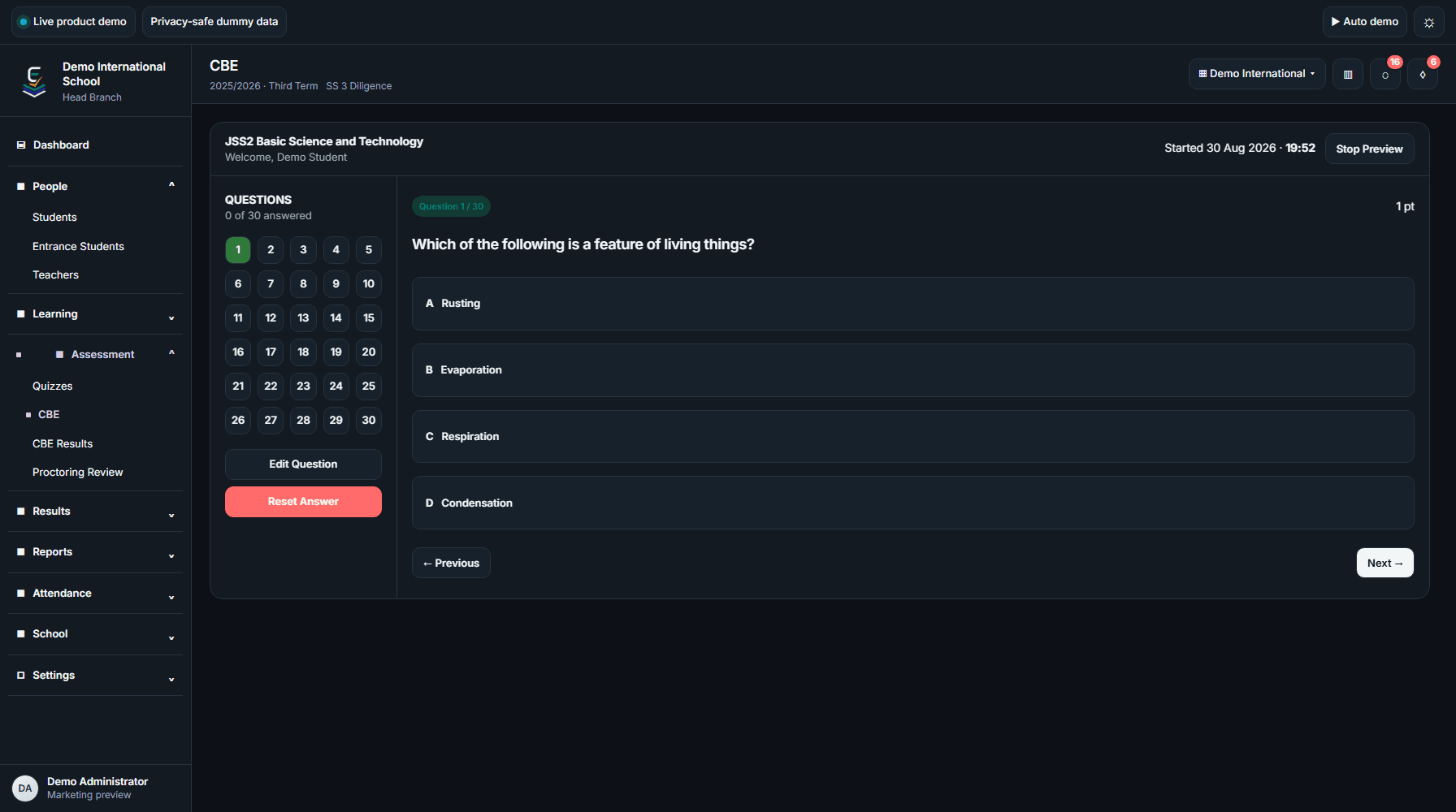Click the striped columns icon in header

click(1348, 74)
